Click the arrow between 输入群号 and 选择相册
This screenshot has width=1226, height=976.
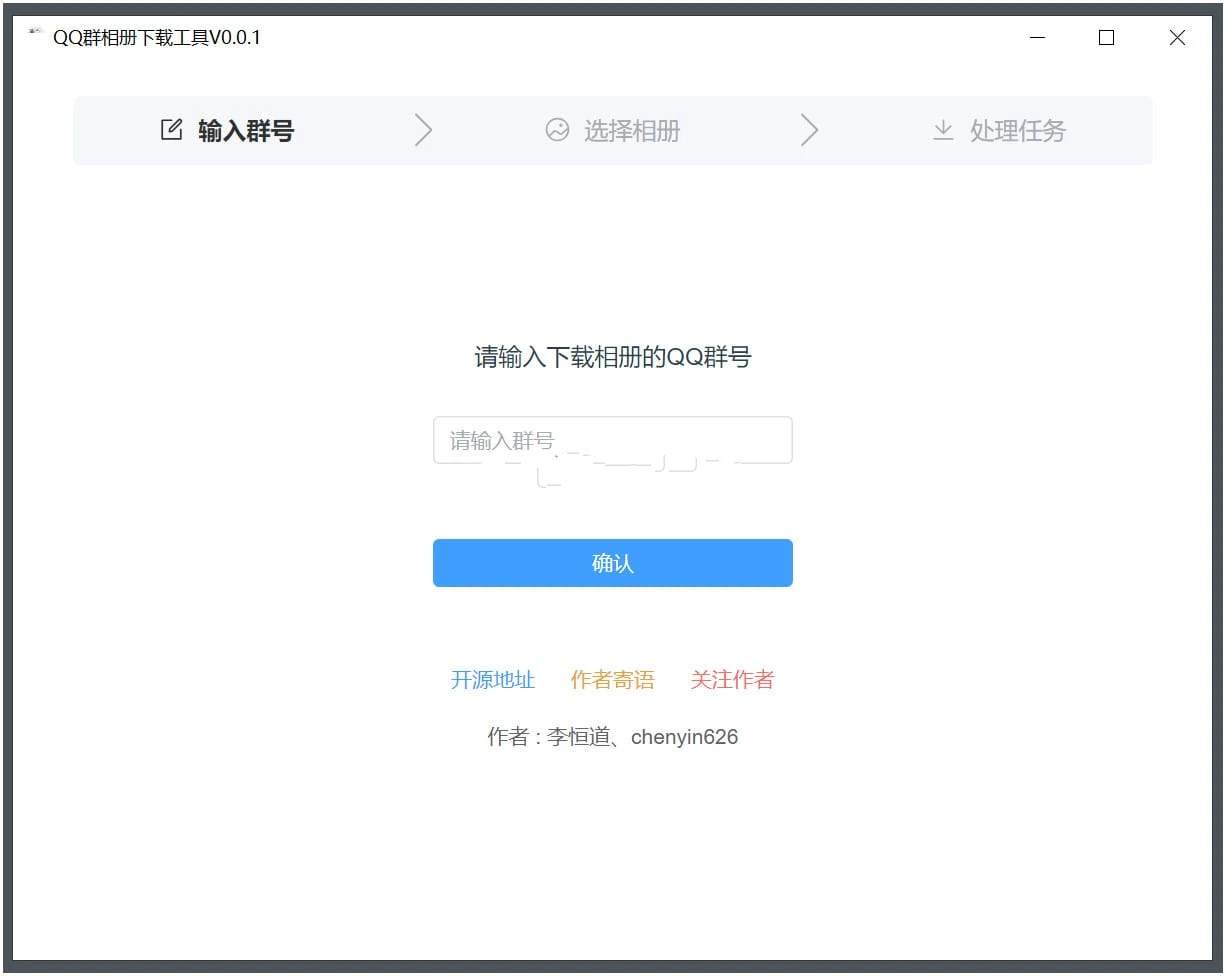(x=423, y=130)
